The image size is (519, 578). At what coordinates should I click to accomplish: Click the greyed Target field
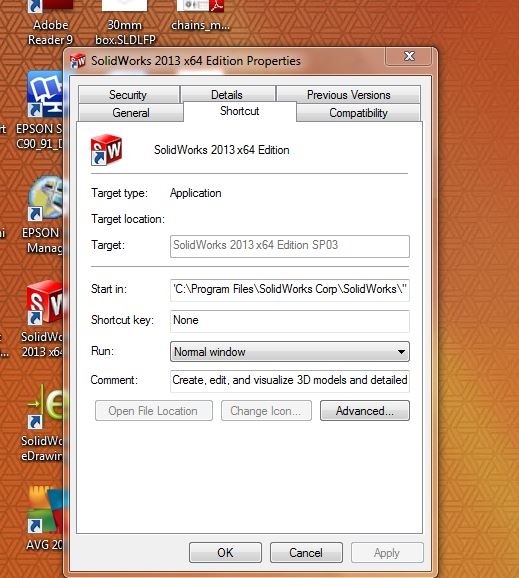tap(290, 246)
